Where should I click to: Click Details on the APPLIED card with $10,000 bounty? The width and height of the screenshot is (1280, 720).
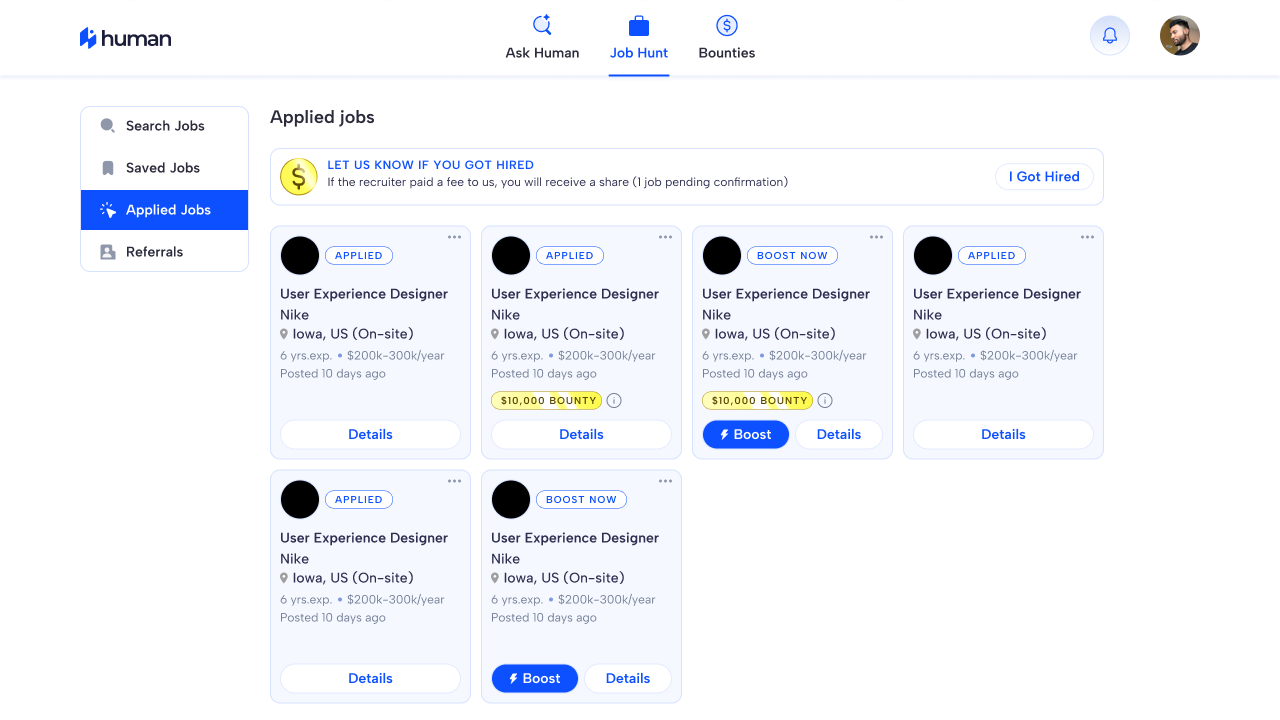[581, 434]
